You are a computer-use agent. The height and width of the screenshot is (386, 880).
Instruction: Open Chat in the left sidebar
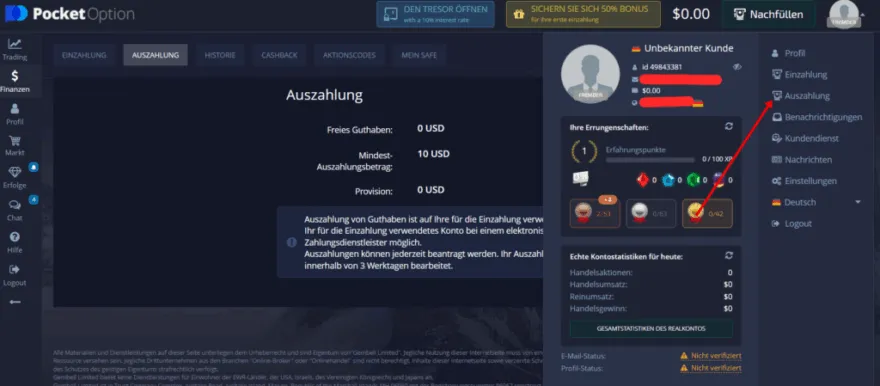15,210
